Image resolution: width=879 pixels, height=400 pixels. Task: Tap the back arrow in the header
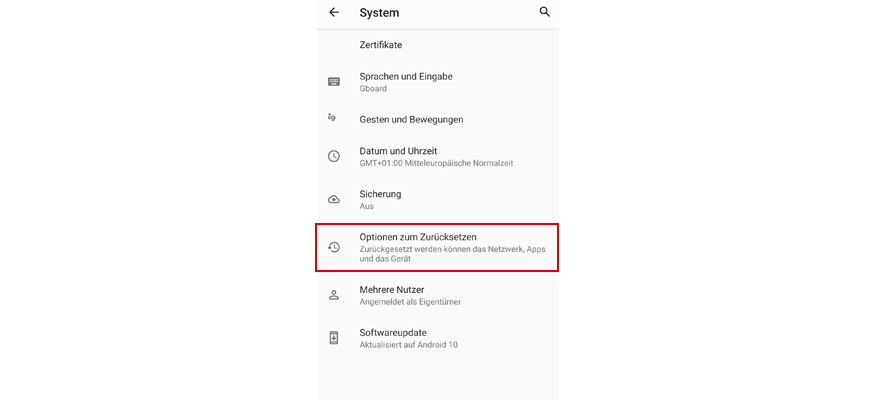tap(334, 13)
